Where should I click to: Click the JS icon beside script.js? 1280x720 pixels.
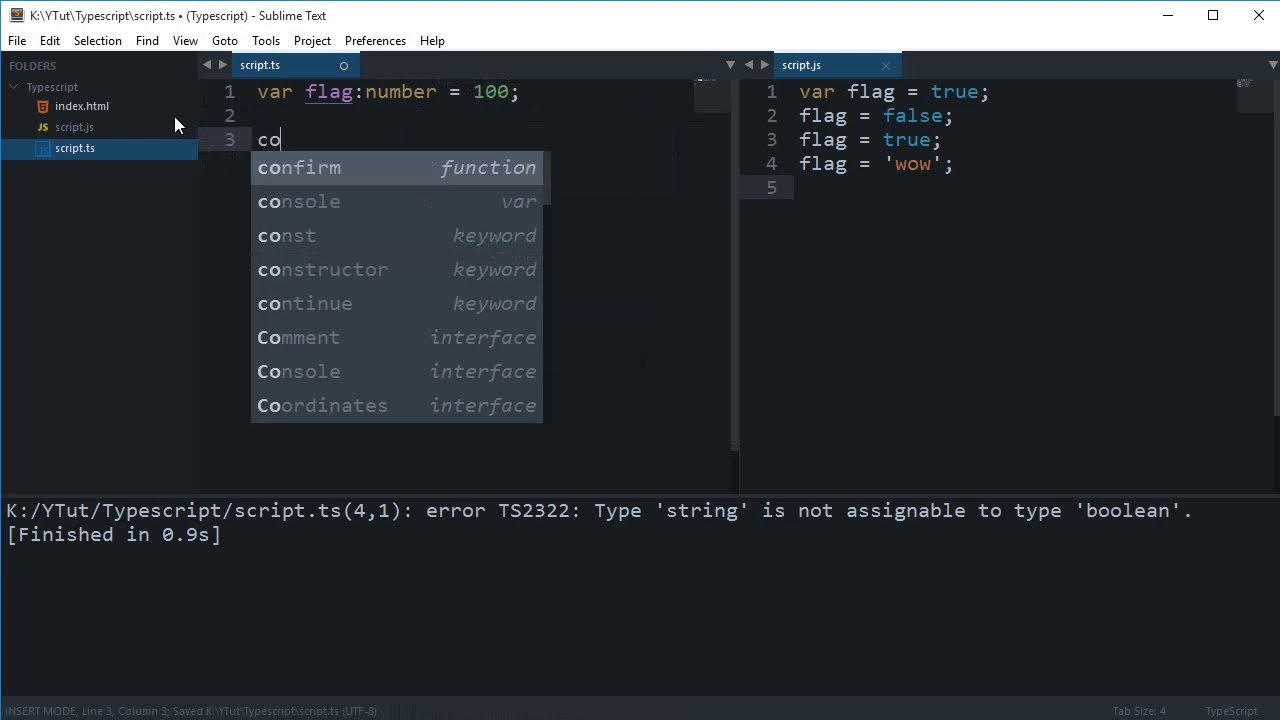42,127
